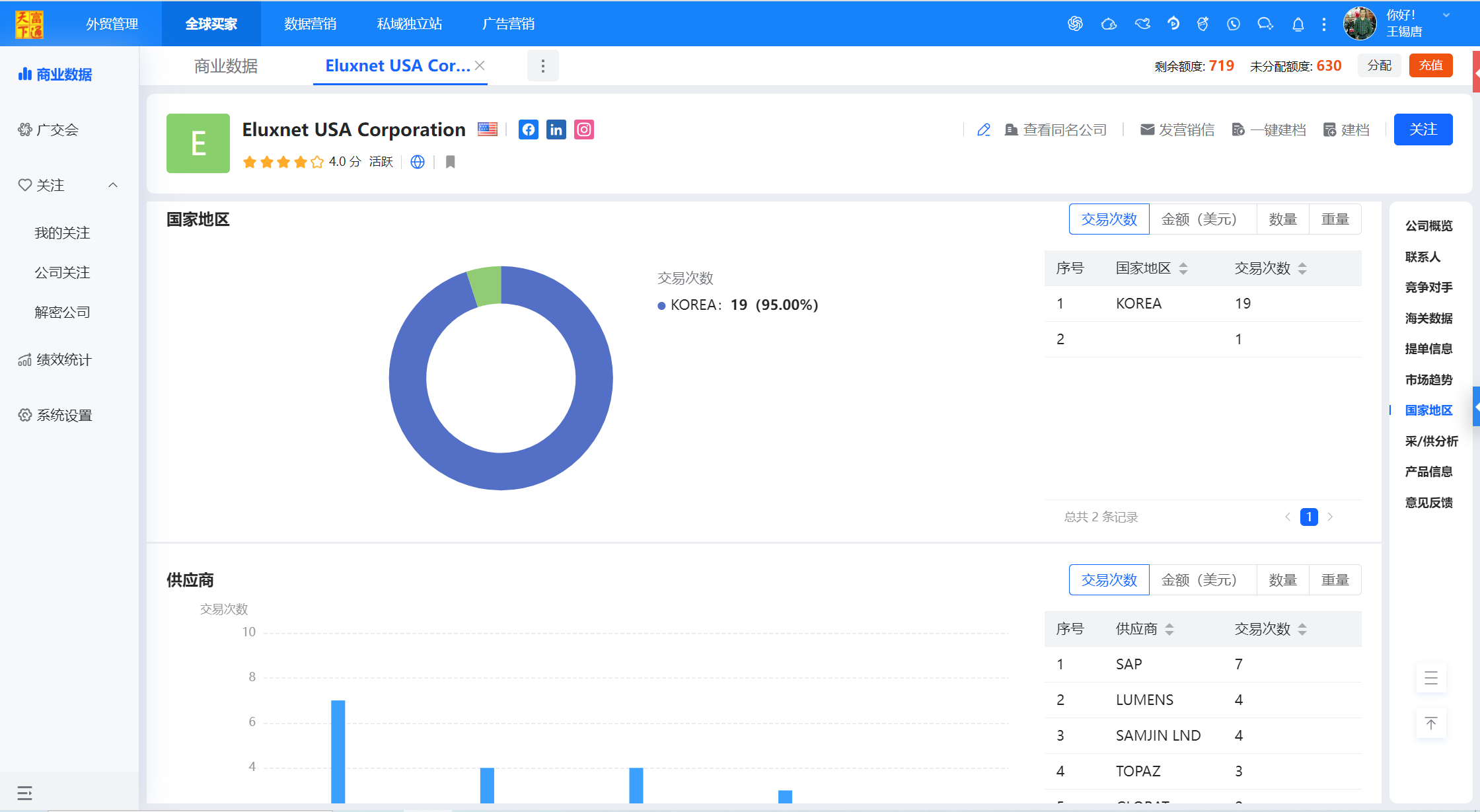
Task: Click the gray bookmark icon under company name
Action: tap(451, 162)
